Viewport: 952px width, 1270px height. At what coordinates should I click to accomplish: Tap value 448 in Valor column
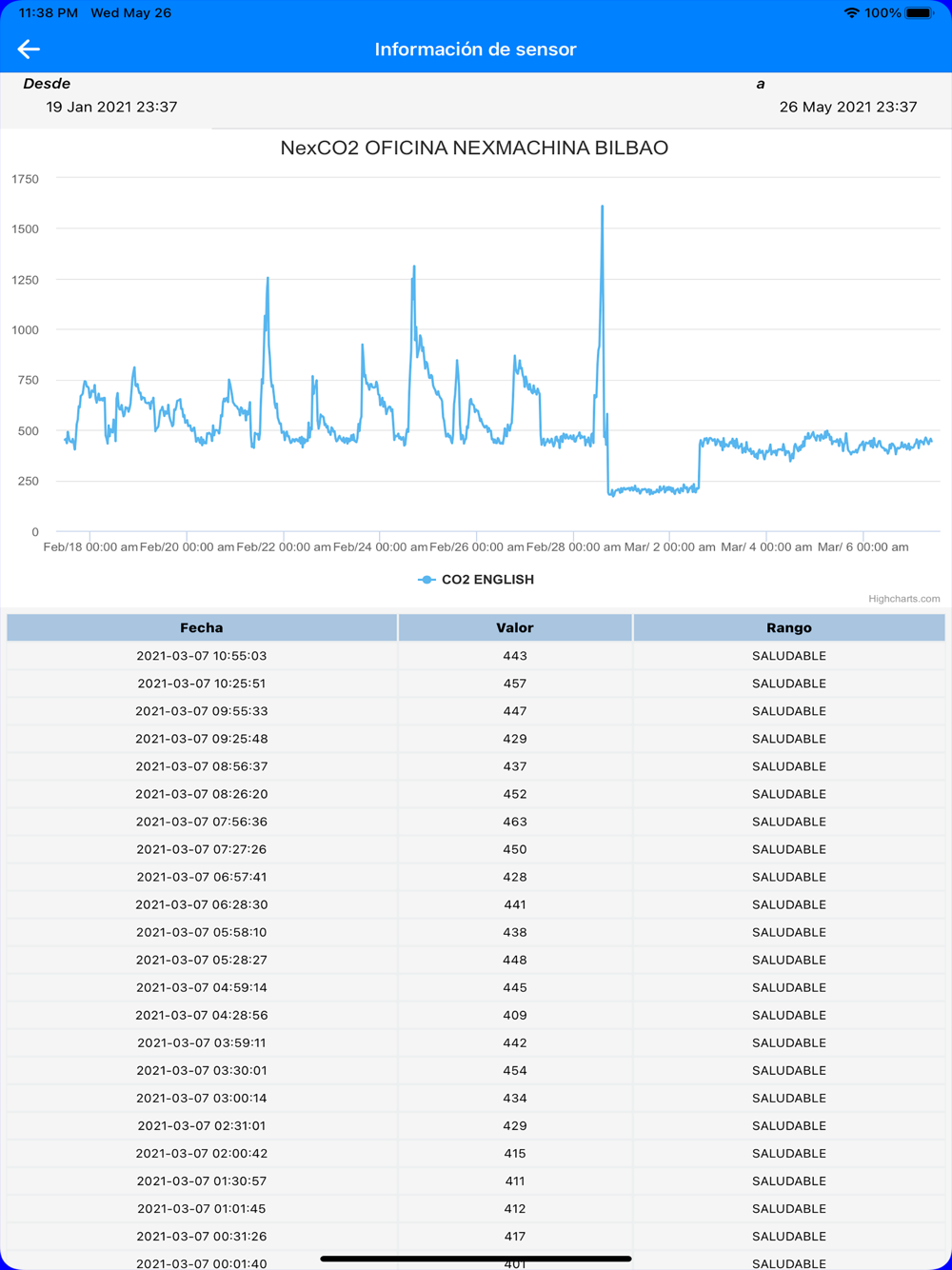tap(515, 960)
